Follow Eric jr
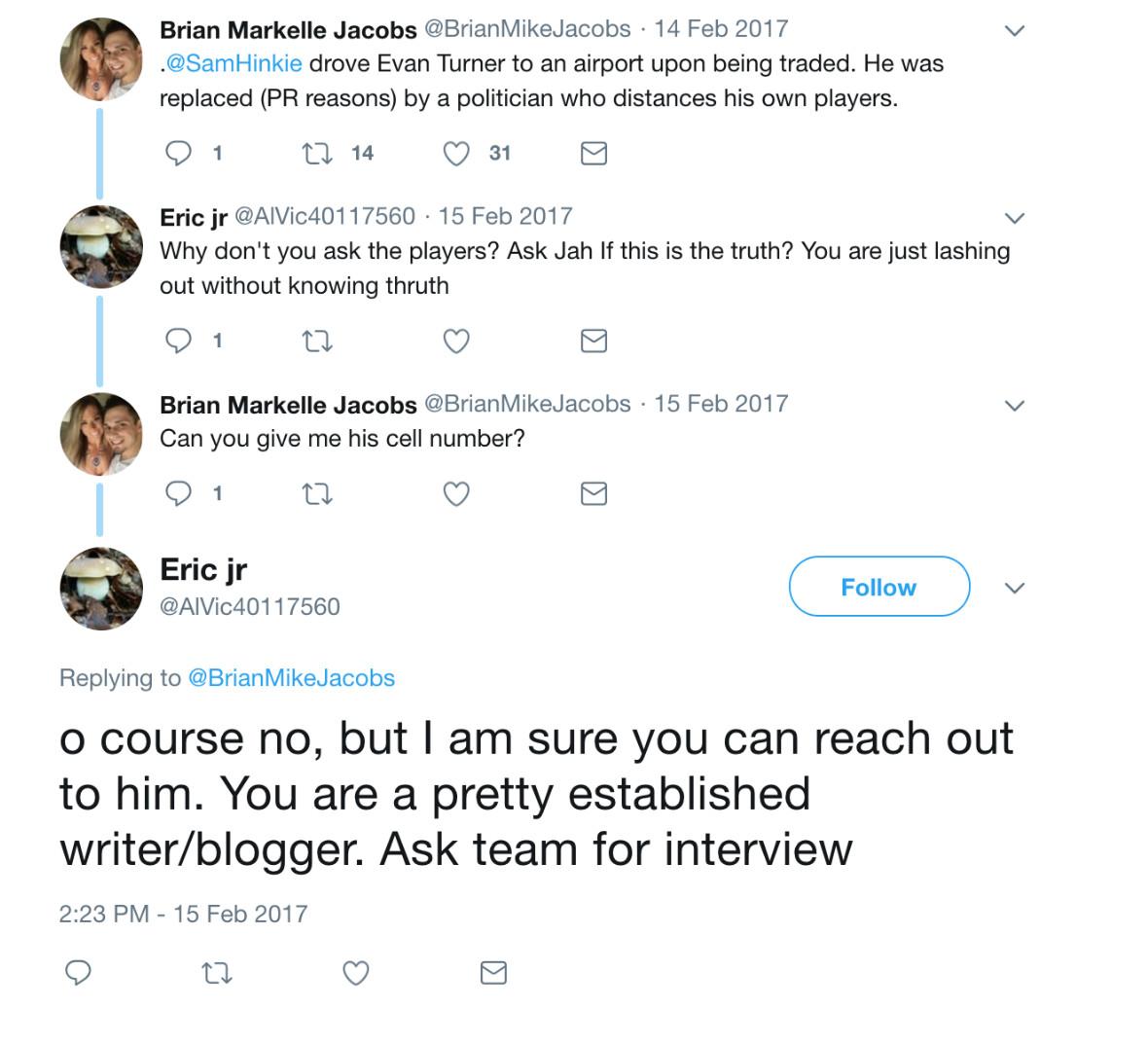1148x1043 pixels. [x=879, y=587]
